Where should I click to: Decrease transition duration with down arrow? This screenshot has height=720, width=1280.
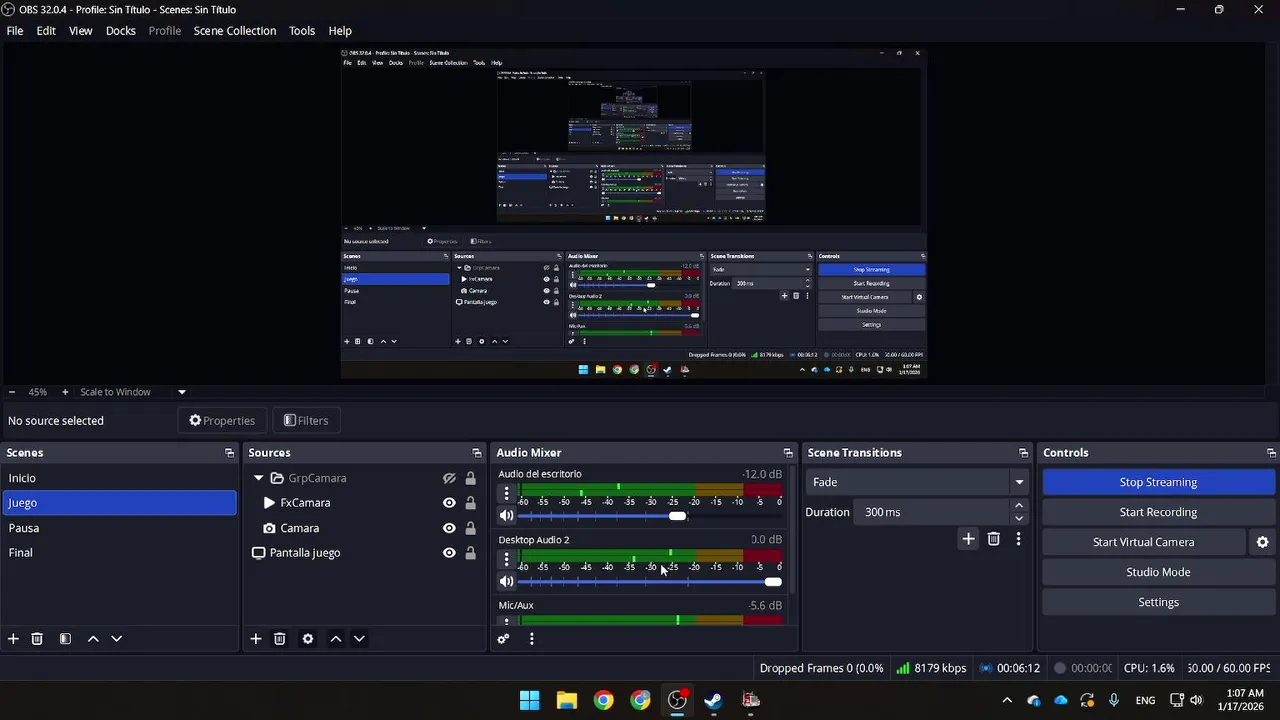[x=1019, y=519]
